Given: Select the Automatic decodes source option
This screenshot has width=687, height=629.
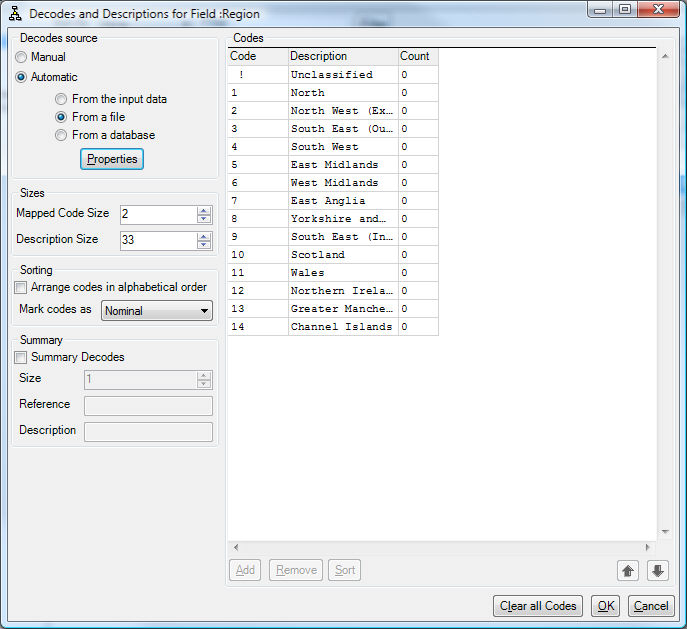Looking at the screenshot, I should [x=21, y=77].
